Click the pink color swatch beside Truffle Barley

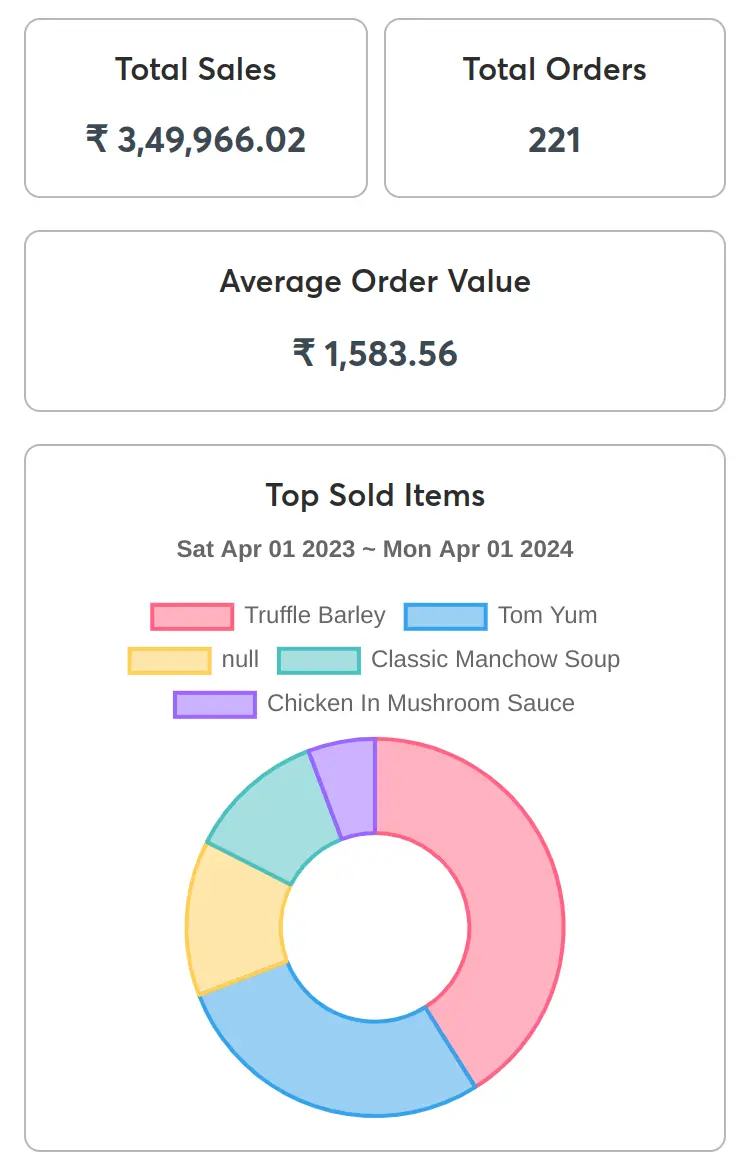pos(192,615)
